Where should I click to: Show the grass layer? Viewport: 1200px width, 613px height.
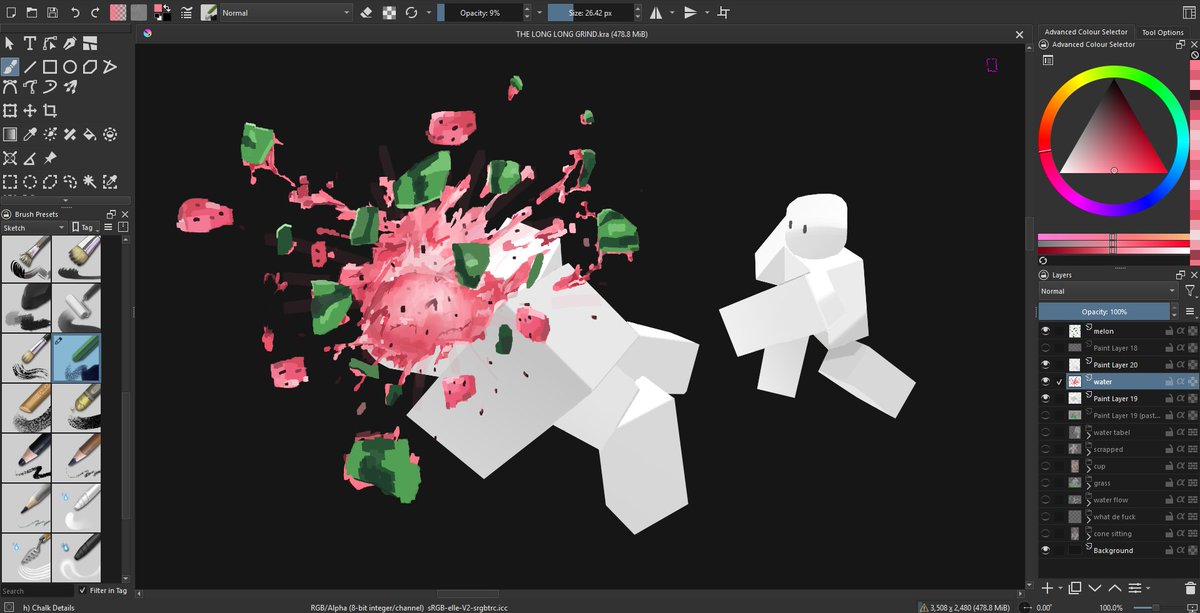(1046, 483)
